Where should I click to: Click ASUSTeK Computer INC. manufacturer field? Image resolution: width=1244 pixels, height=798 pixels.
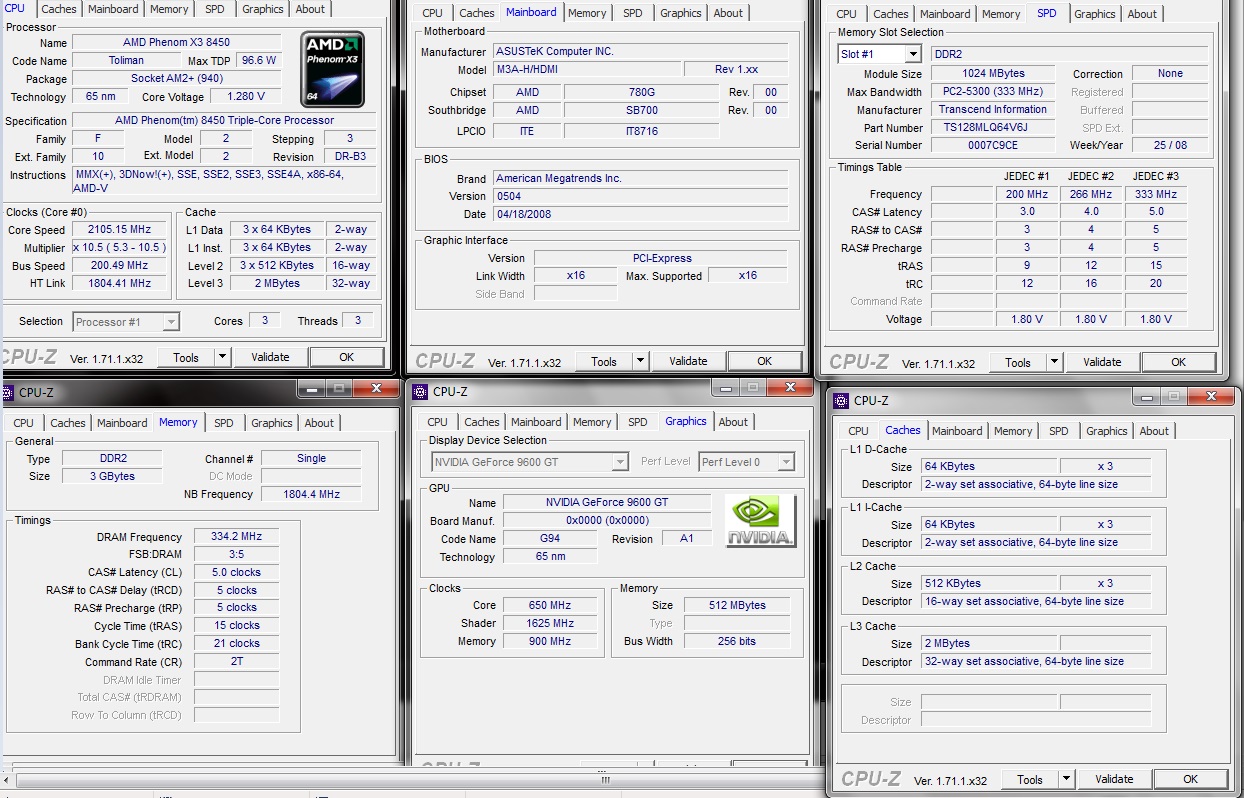click(x=640, y=52)
